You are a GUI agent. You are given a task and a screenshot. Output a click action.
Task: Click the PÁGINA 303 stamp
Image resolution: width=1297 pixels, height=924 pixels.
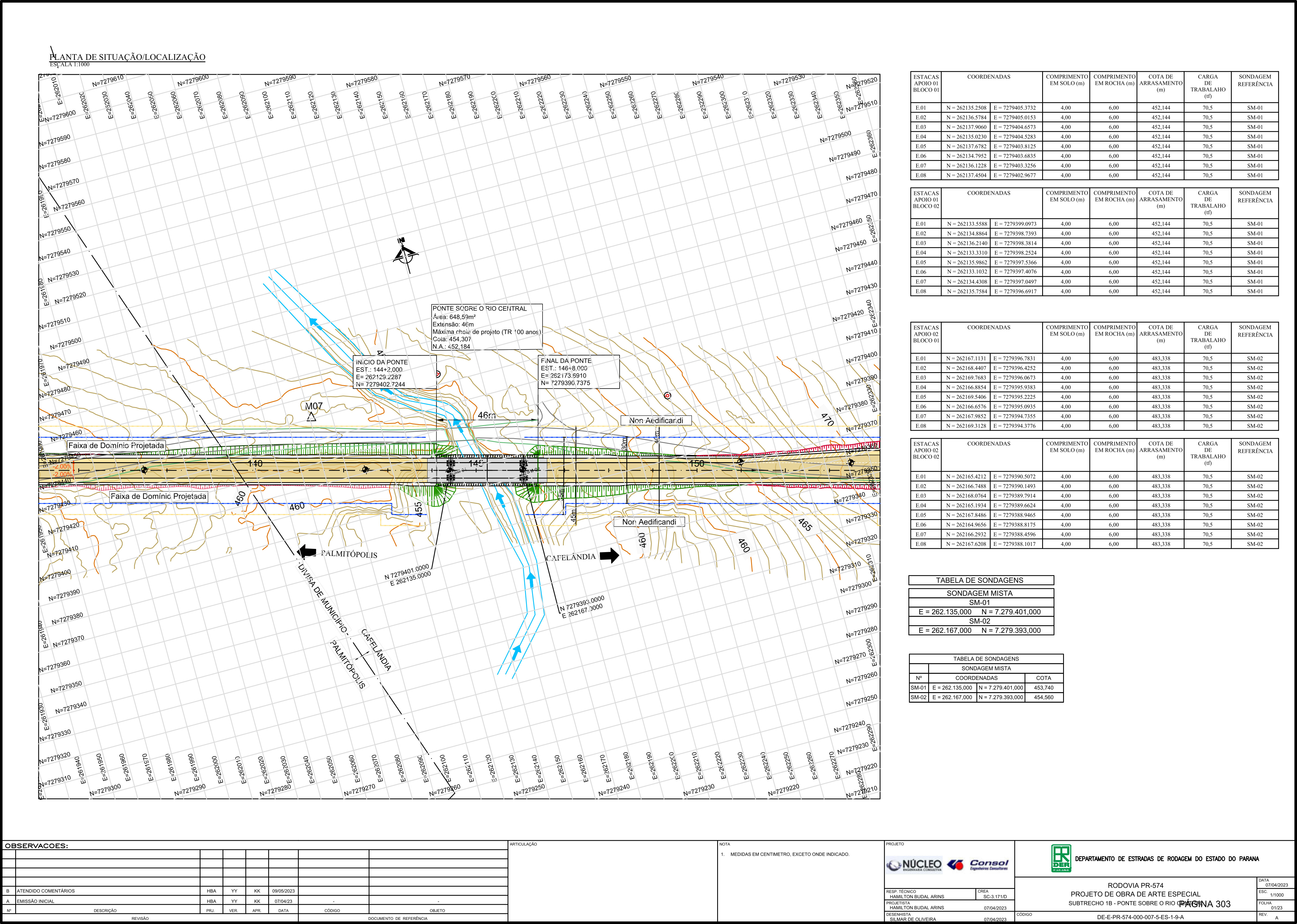tap(1205, 904)
